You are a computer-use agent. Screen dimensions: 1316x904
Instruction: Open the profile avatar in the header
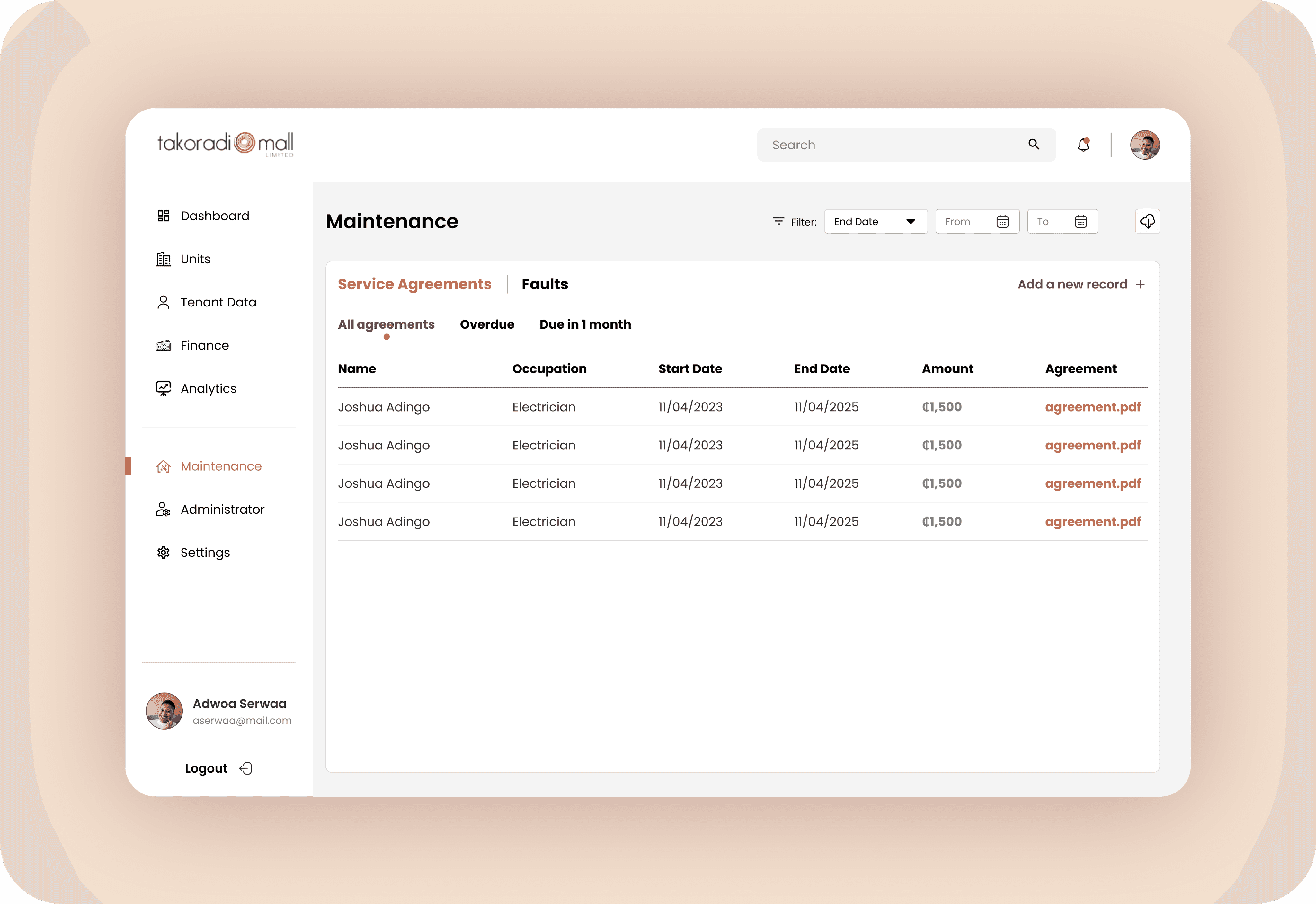1144,145
